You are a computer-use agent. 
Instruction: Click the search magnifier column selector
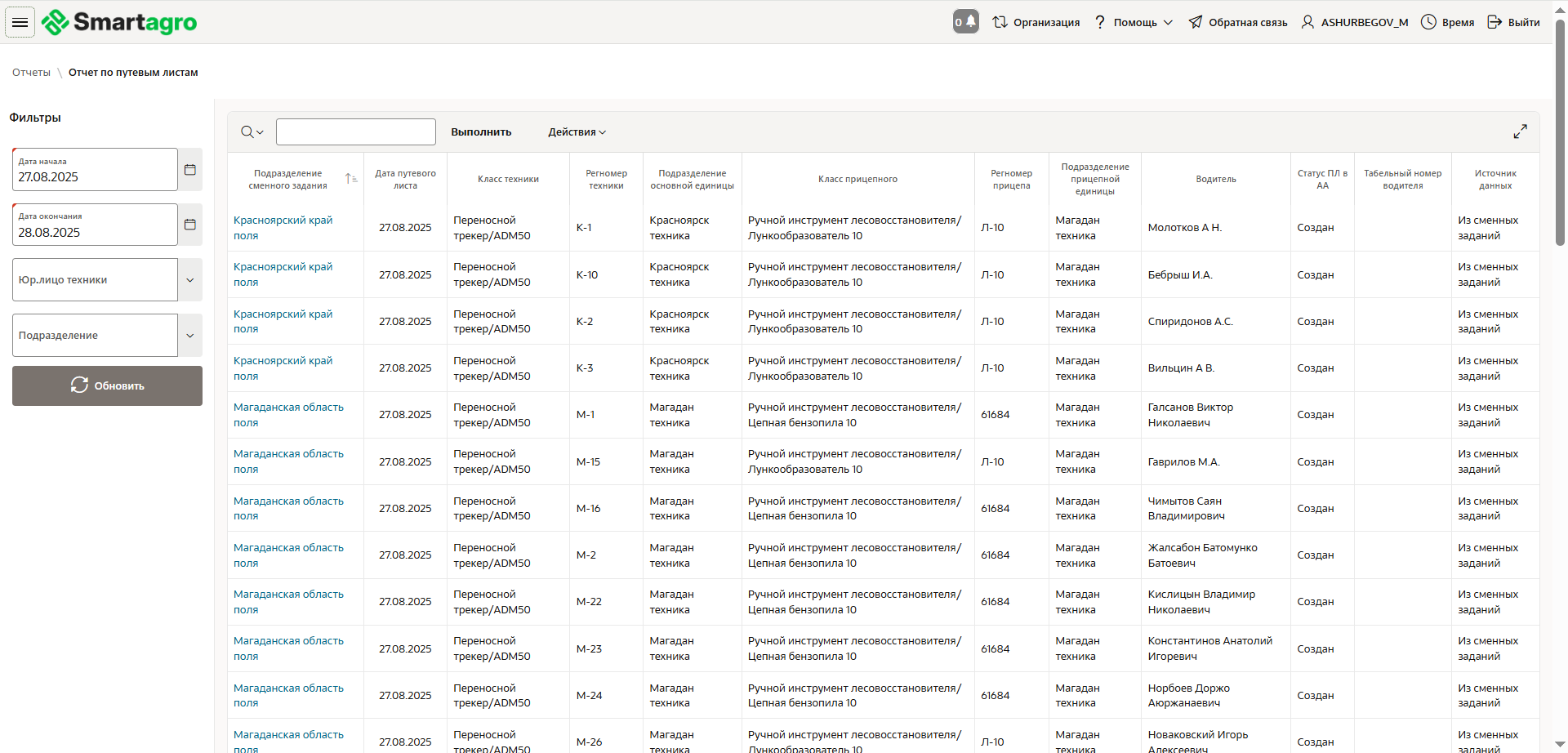coord(252,132)
